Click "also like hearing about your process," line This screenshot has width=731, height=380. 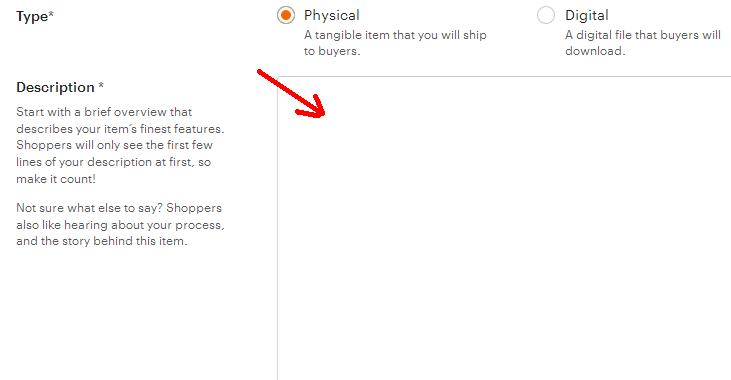[120, 225]
